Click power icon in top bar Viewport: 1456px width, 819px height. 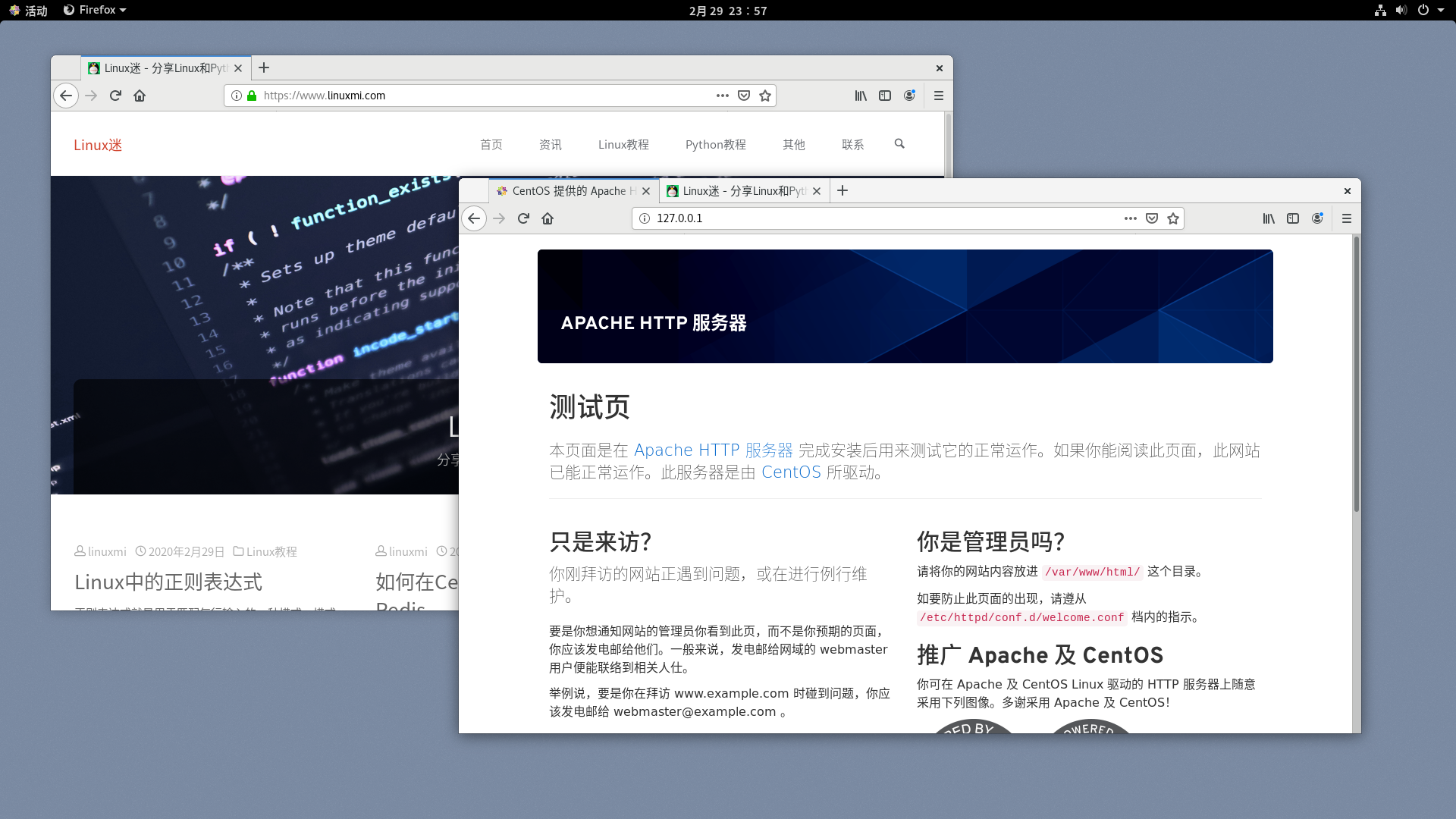1423,11
